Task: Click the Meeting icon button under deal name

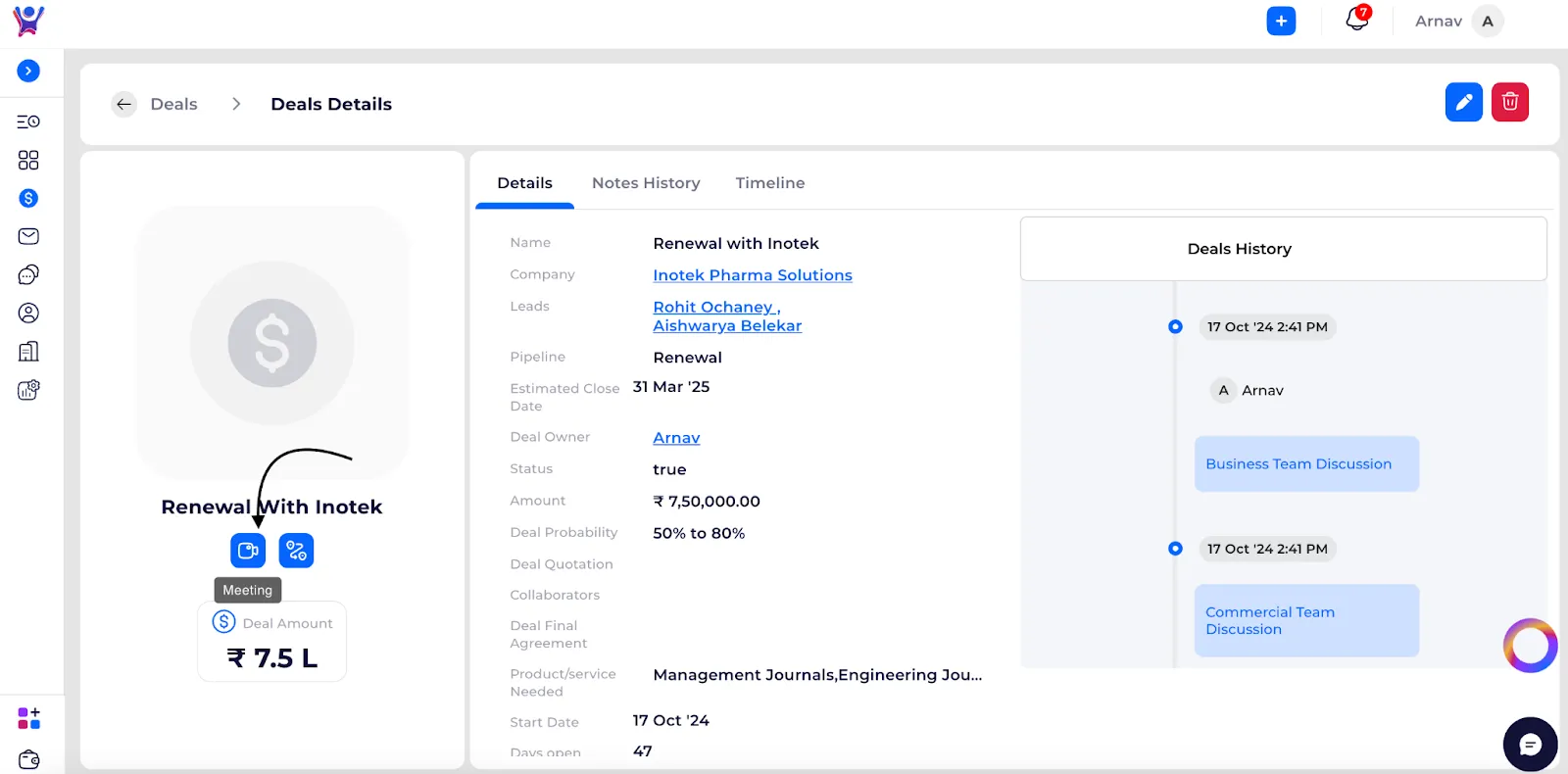Action: click(x=248, y=551)
